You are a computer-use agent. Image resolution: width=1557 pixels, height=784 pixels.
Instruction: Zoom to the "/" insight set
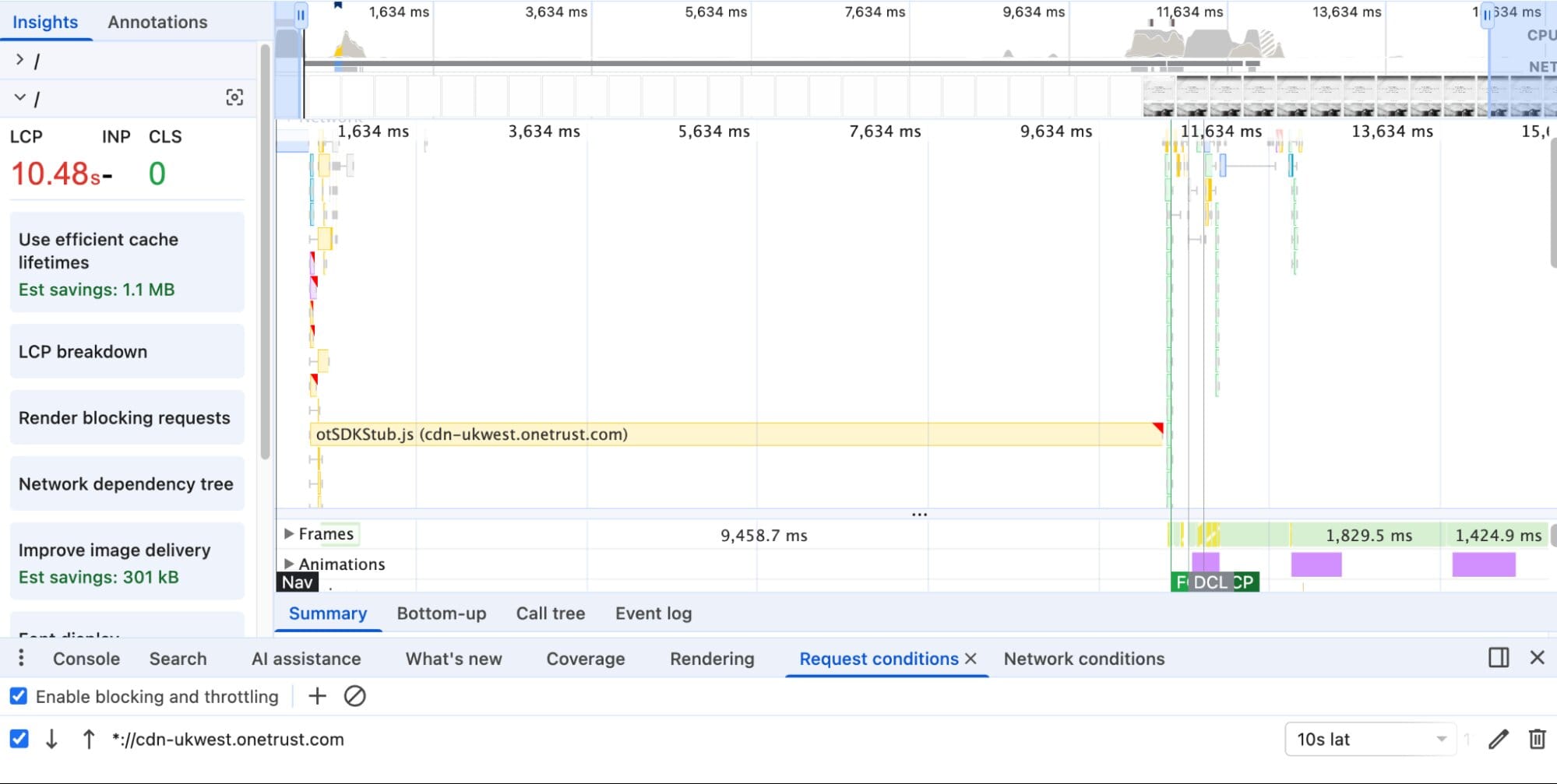(234, 97)
